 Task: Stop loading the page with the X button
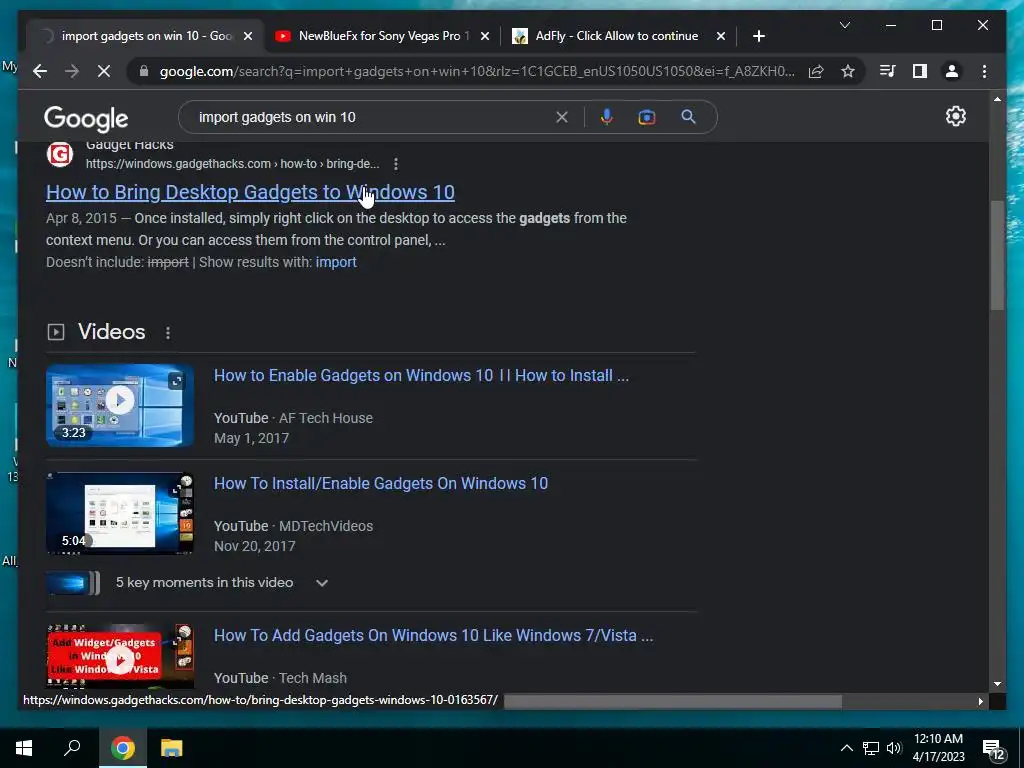pyautogui.click(x=104, y=71)
